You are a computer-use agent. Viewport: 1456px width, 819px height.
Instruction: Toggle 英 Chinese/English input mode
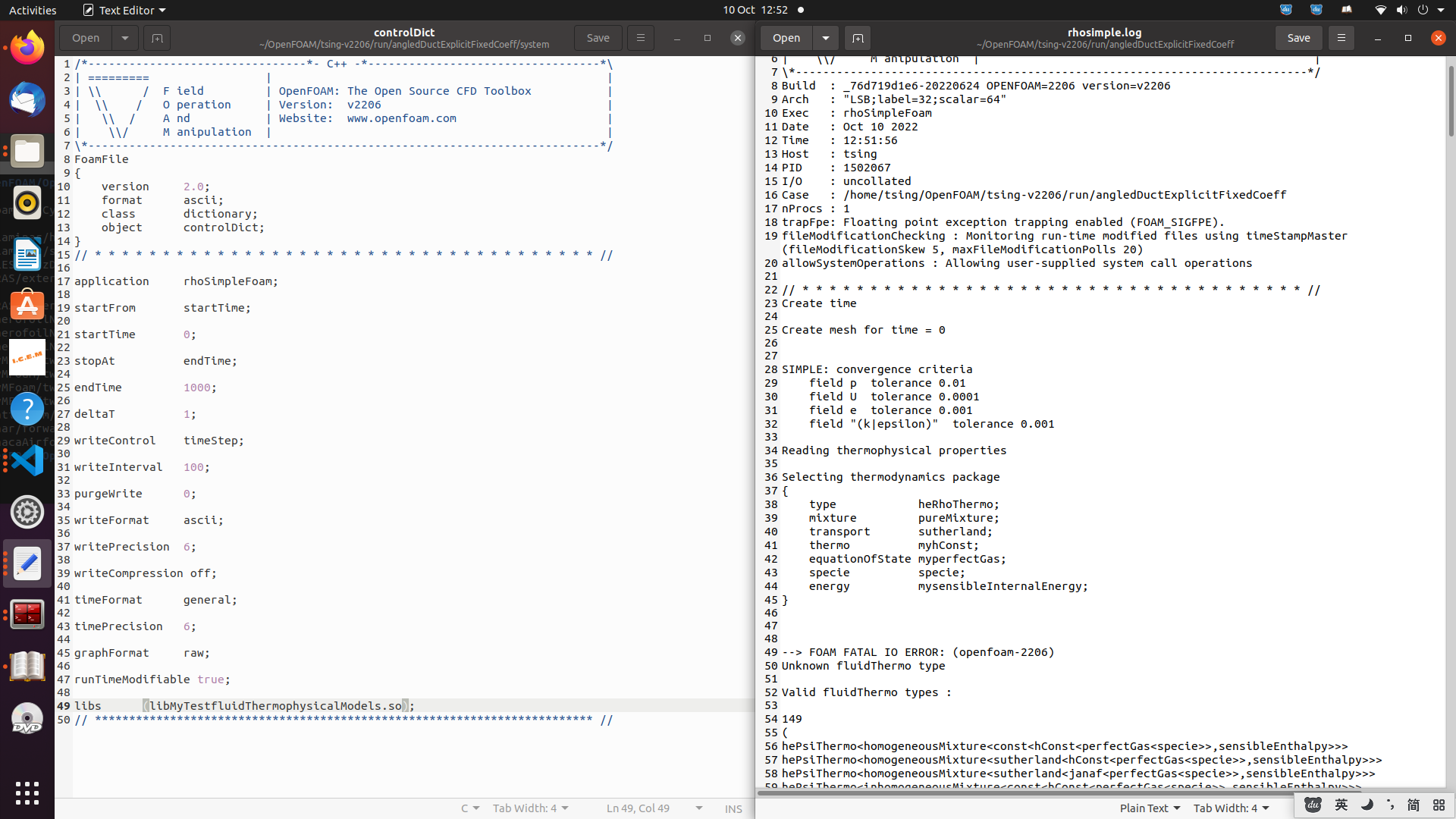point(1340,805)
